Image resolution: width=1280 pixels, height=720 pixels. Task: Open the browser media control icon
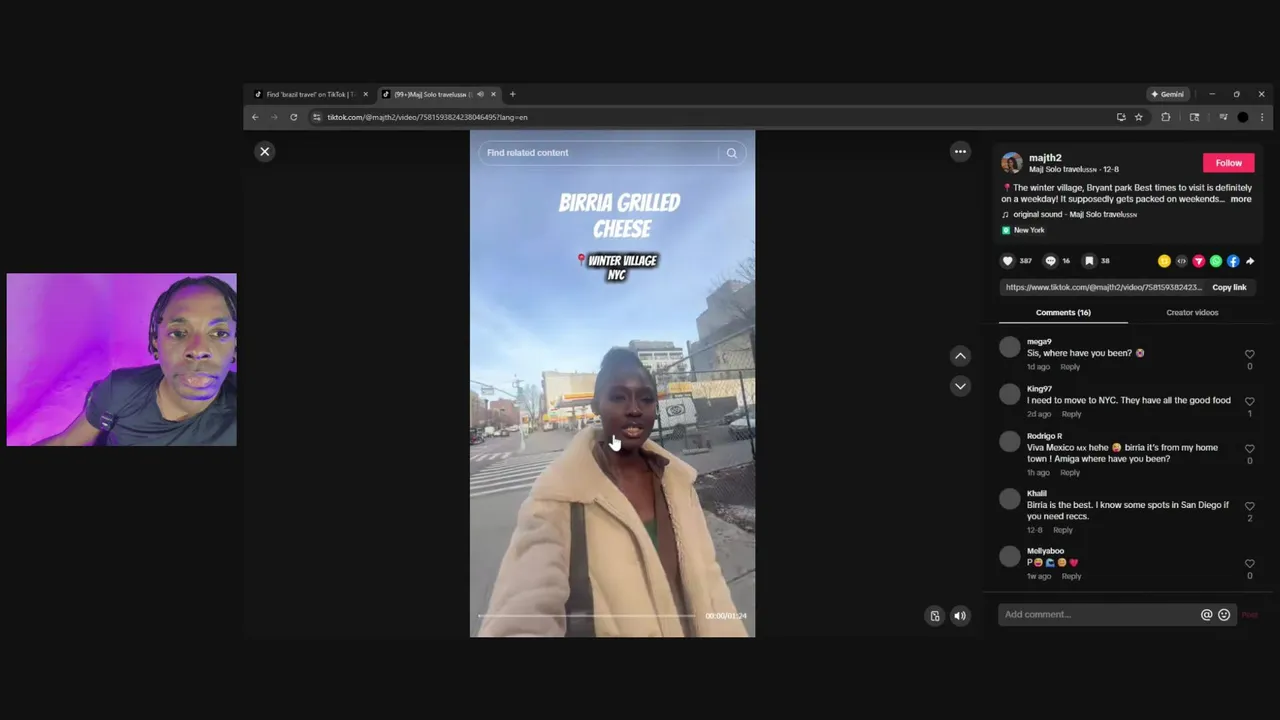click(x=1222, y=118)
